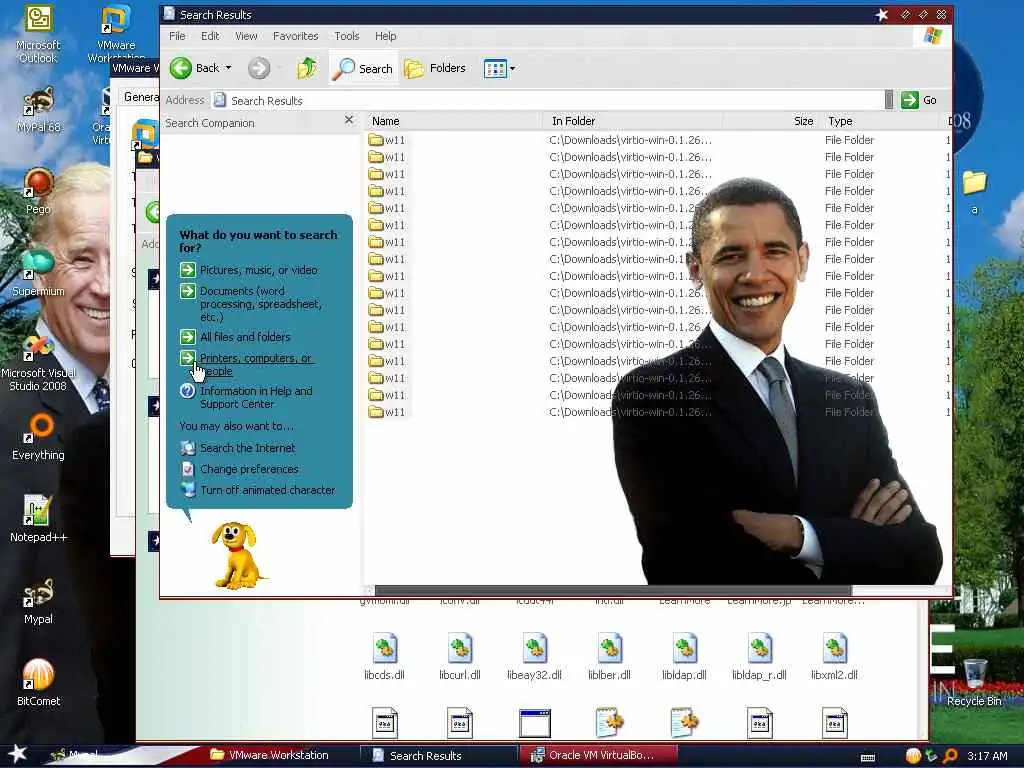
Task: Sort results by Size column
Action: 771,121
